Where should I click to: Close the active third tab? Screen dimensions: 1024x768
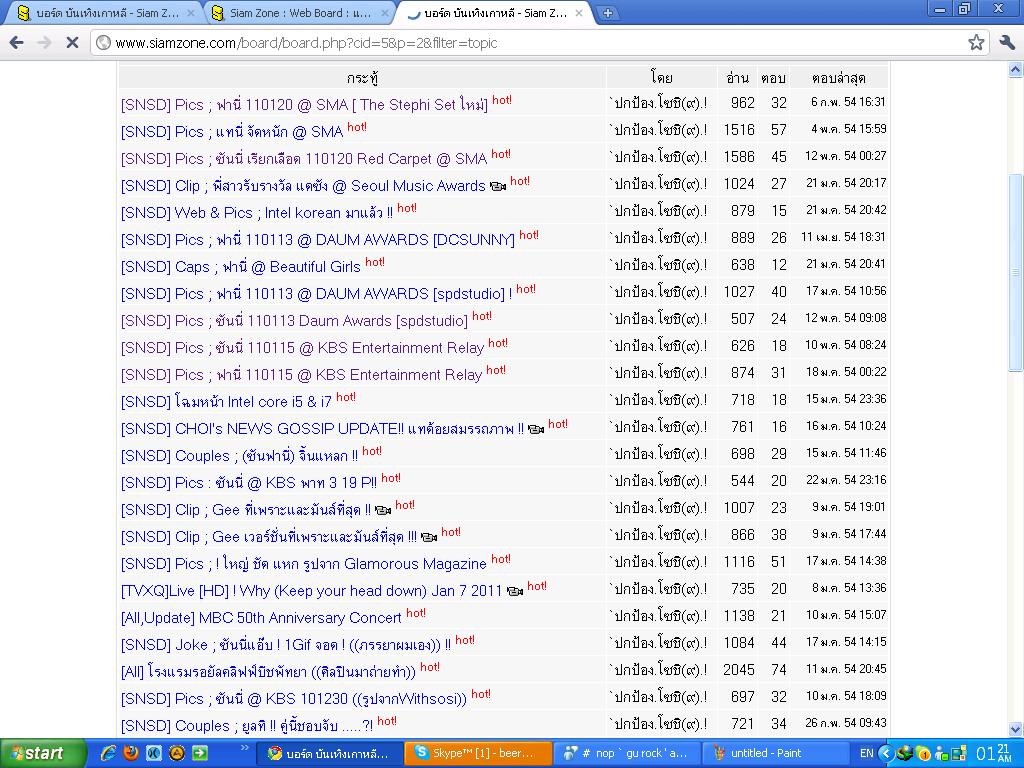579,13
